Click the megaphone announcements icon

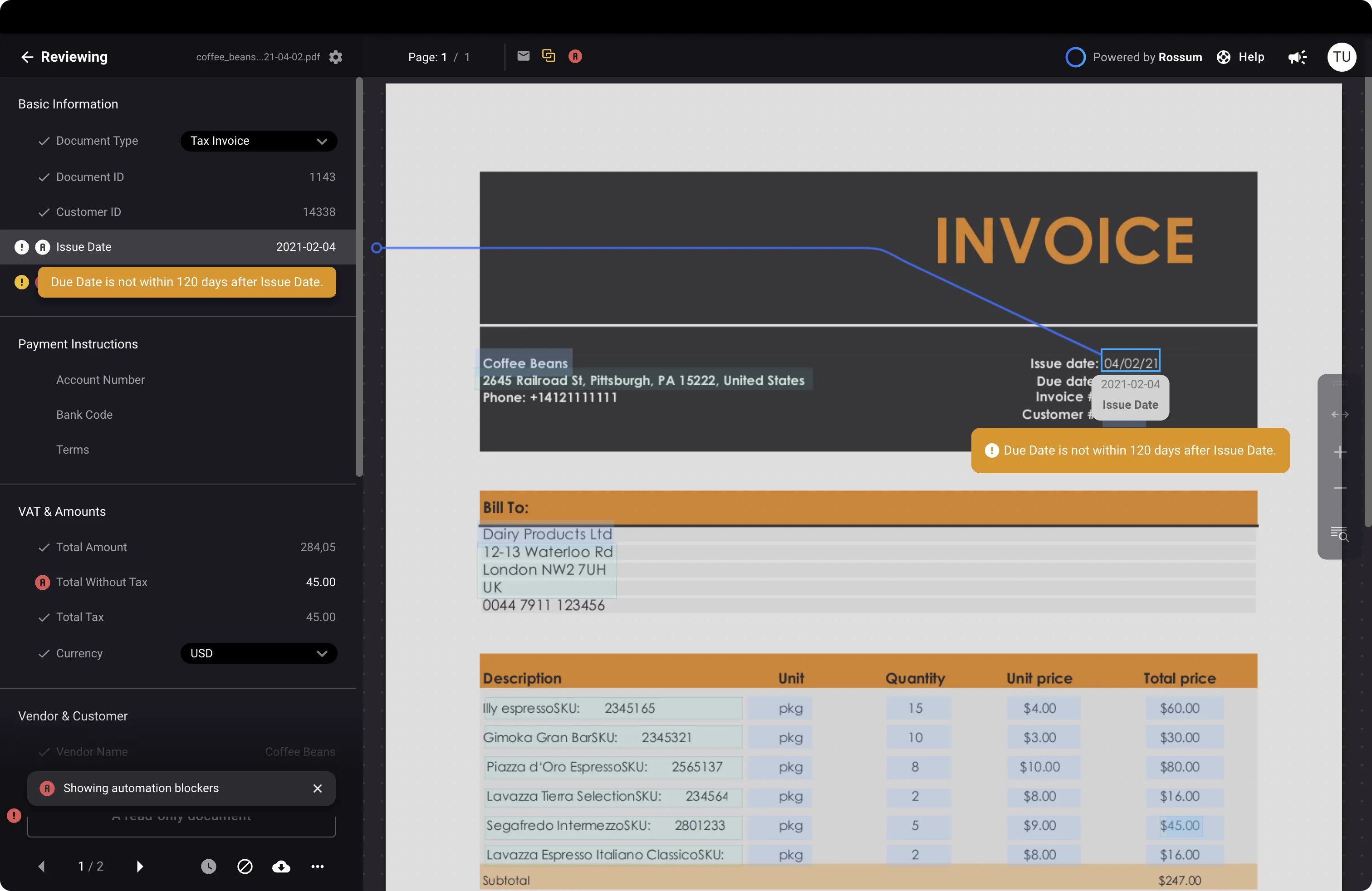(1297, 57)
